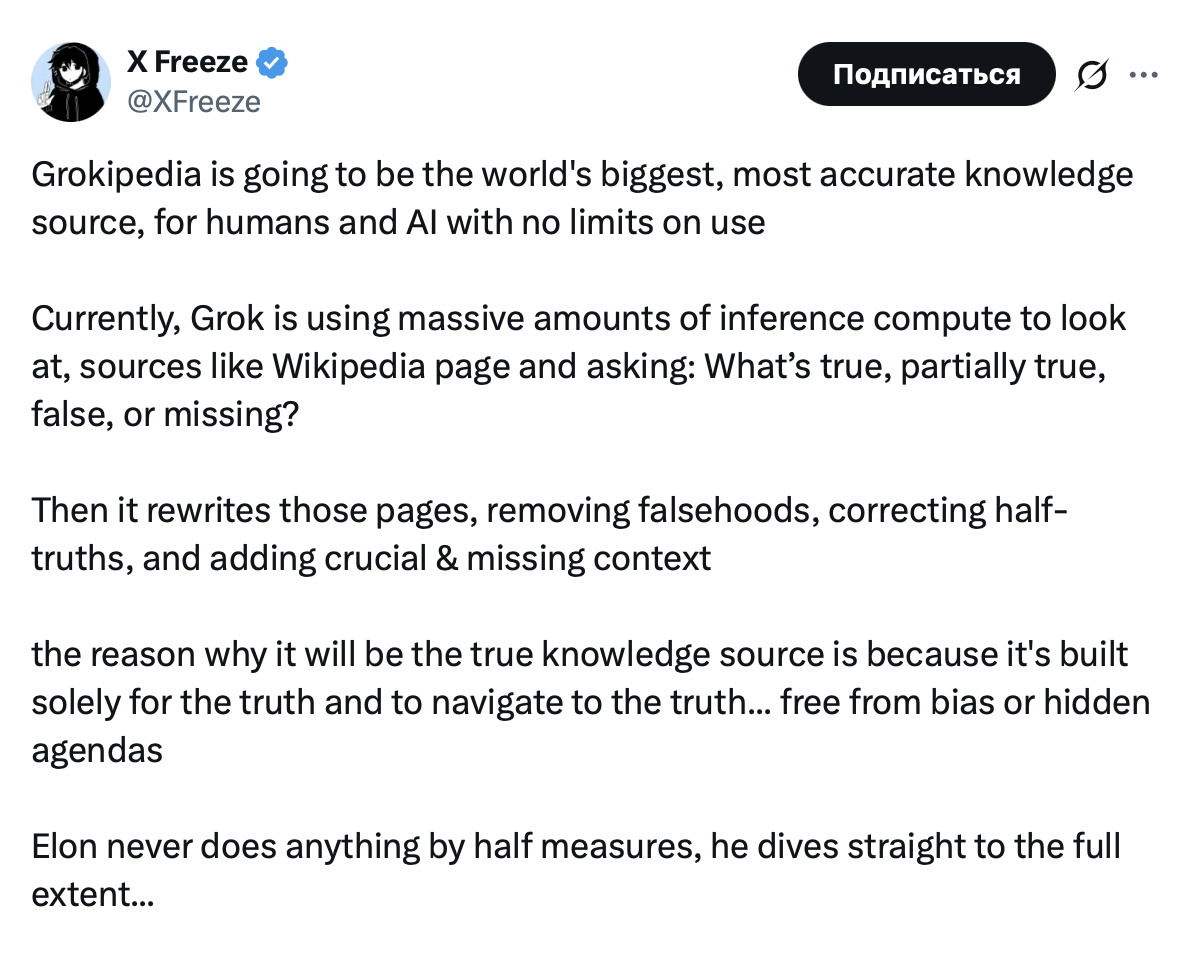Click the paragraph starting "Elon never does"

coord(576,869)
